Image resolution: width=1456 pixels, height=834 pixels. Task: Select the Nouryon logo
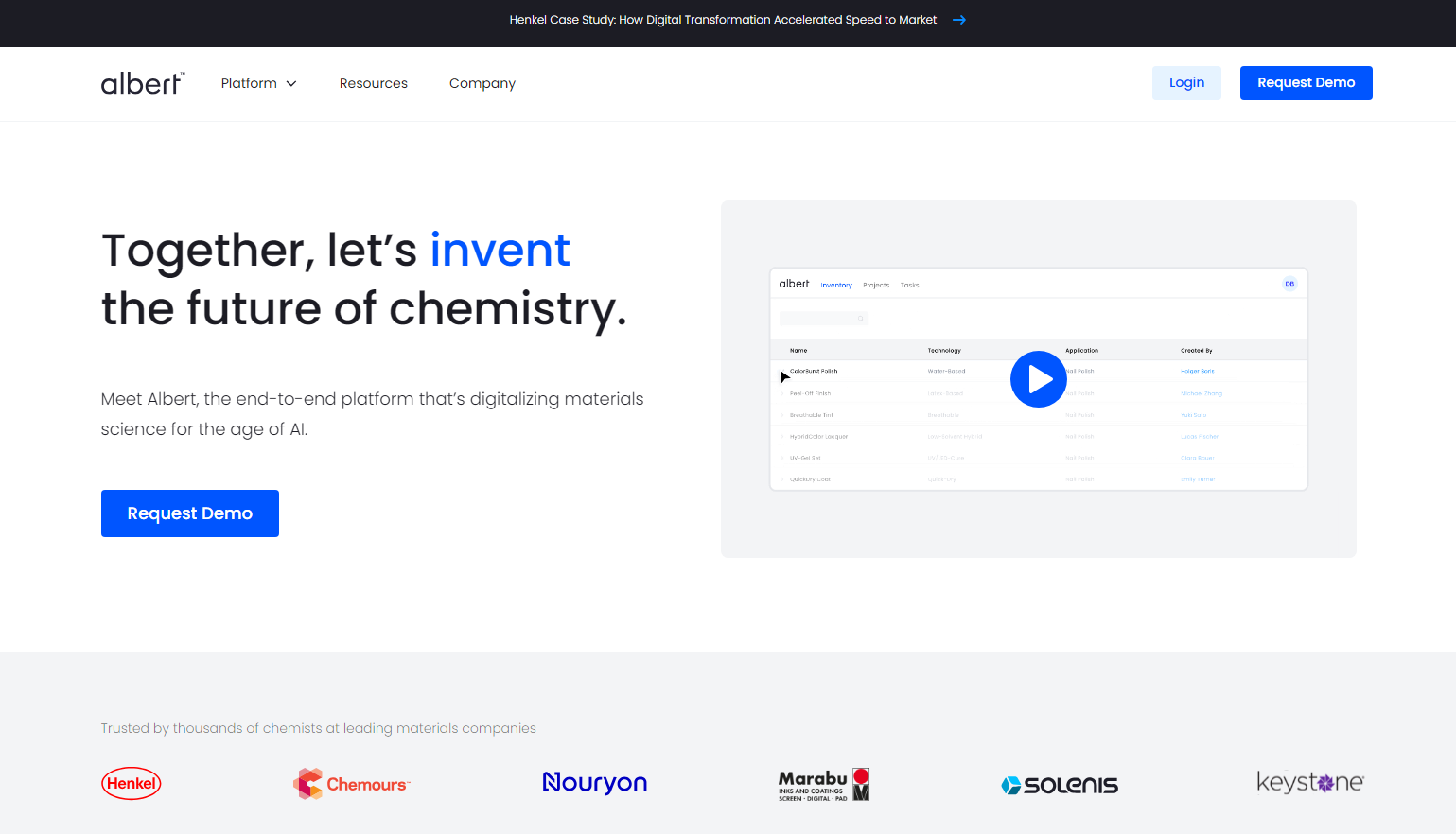(594, 783)
